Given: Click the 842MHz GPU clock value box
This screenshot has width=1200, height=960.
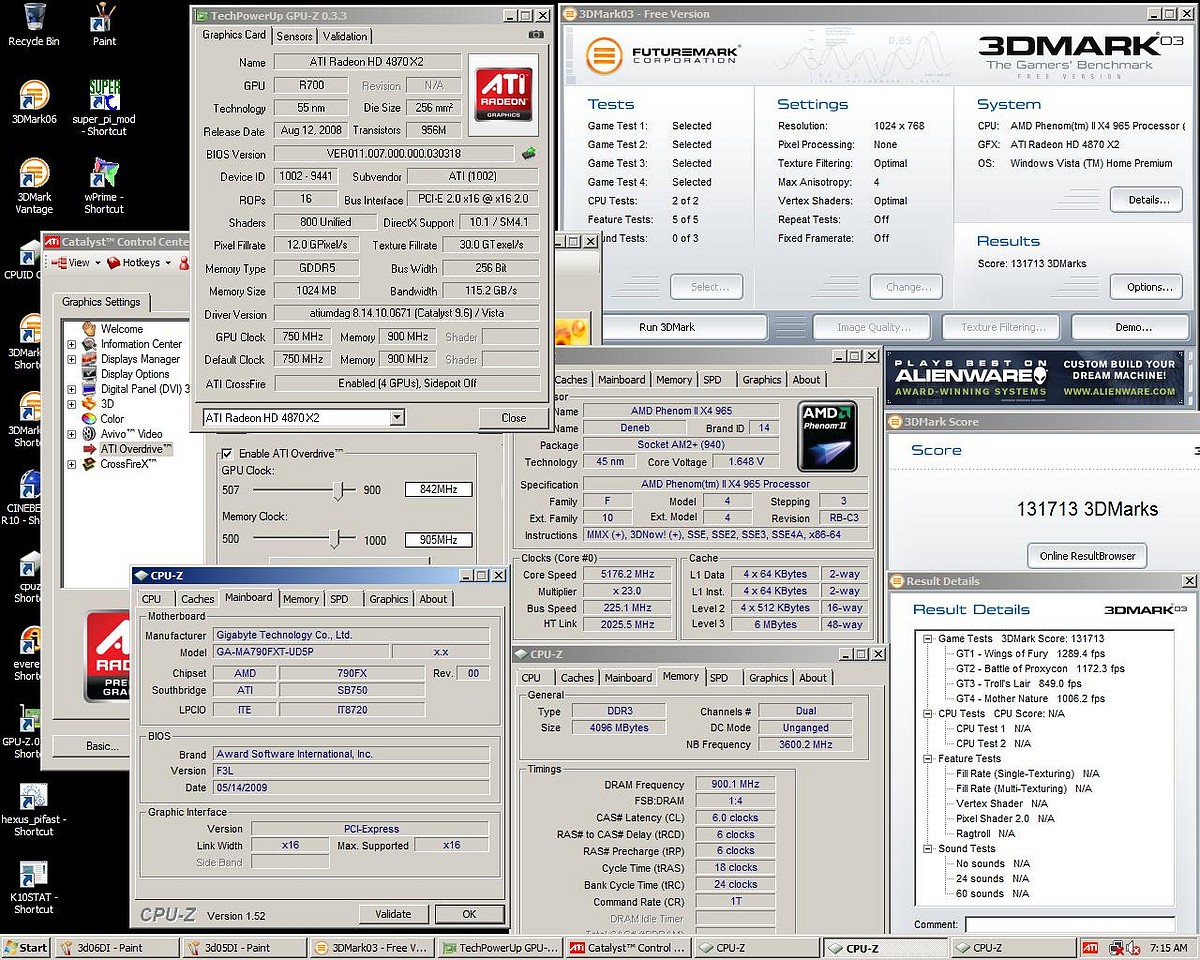Looking at the screenshot, I should tap(438, 489).
